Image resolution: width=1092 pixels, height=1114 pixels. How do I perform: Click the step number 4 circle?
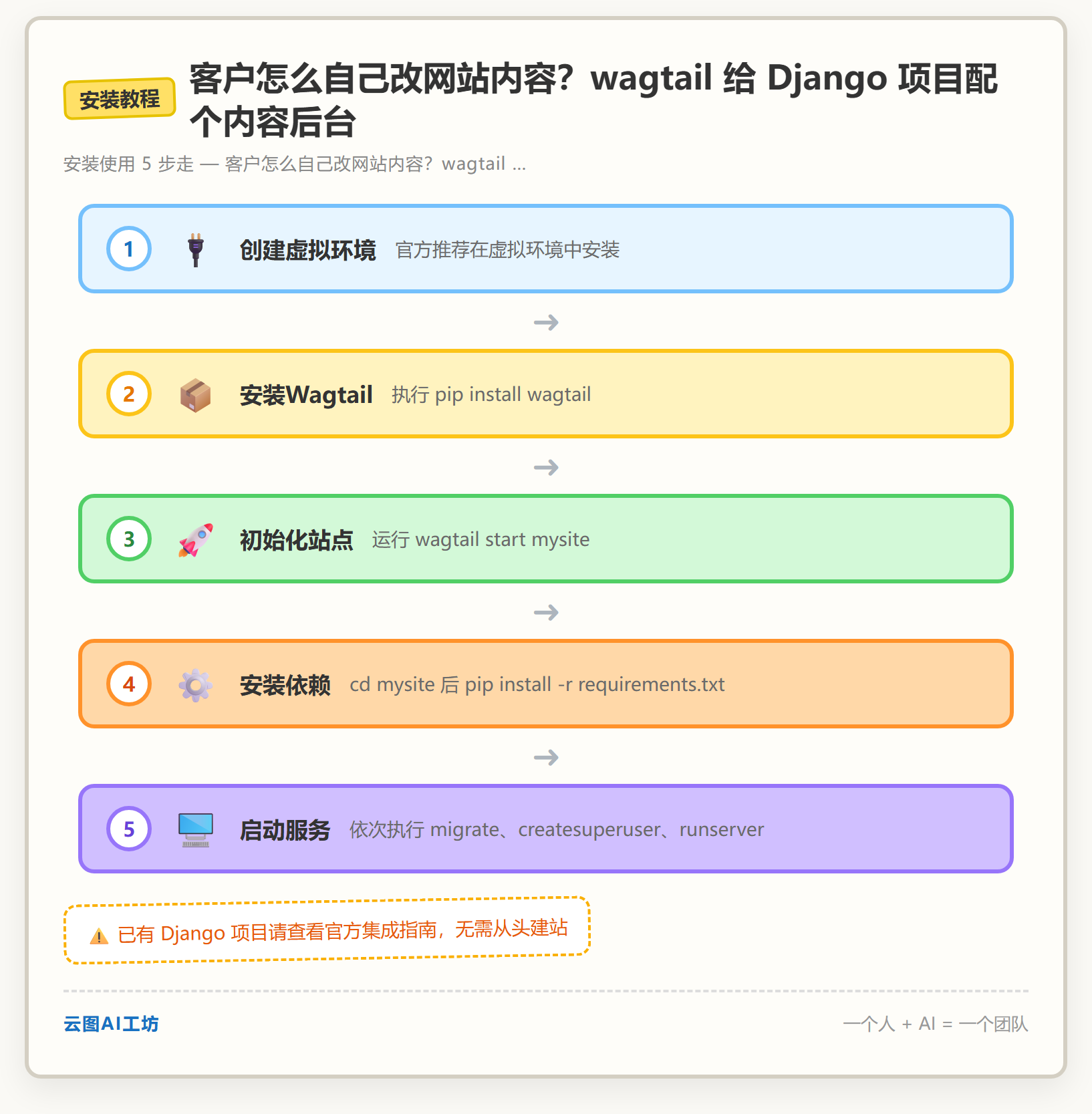(129, 684)
